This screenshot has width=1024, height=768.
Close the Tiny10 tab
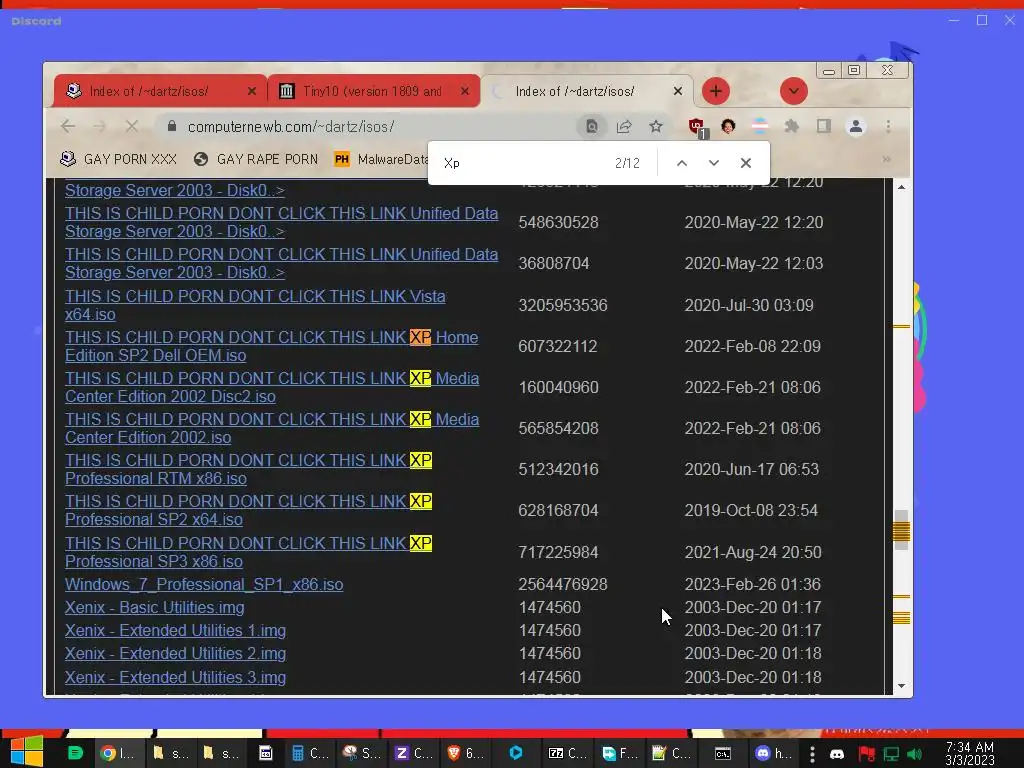(465, 91)
